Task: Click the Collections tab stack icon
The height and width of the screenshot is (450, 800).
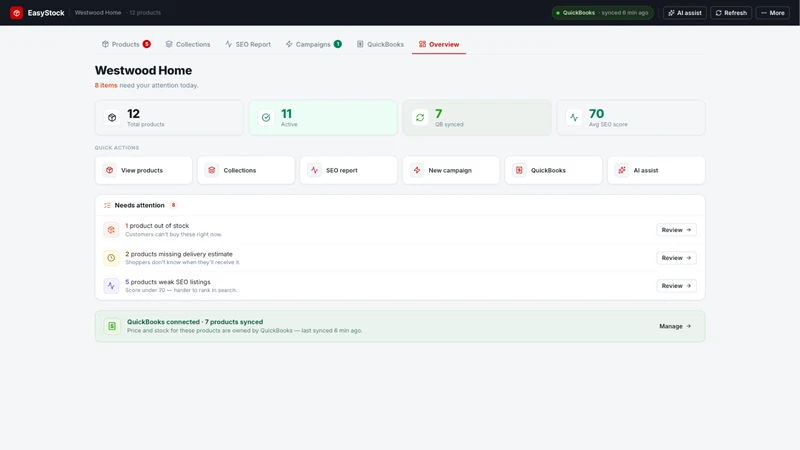Action: point(169,44)
